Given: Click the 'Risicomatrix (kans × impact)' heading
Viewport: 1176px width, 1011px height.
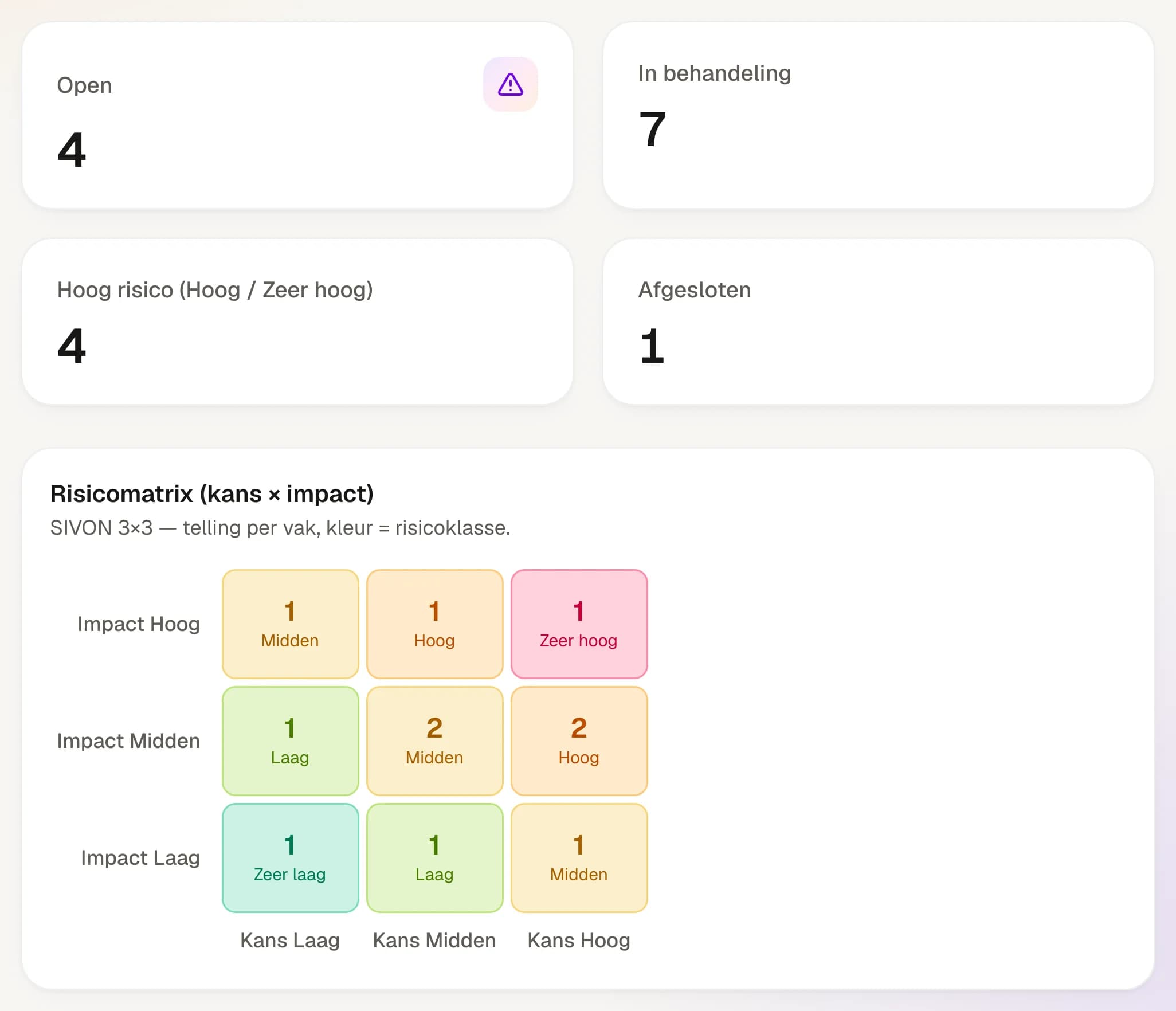Looking at the screenshot, I should [x=212, y=493].
